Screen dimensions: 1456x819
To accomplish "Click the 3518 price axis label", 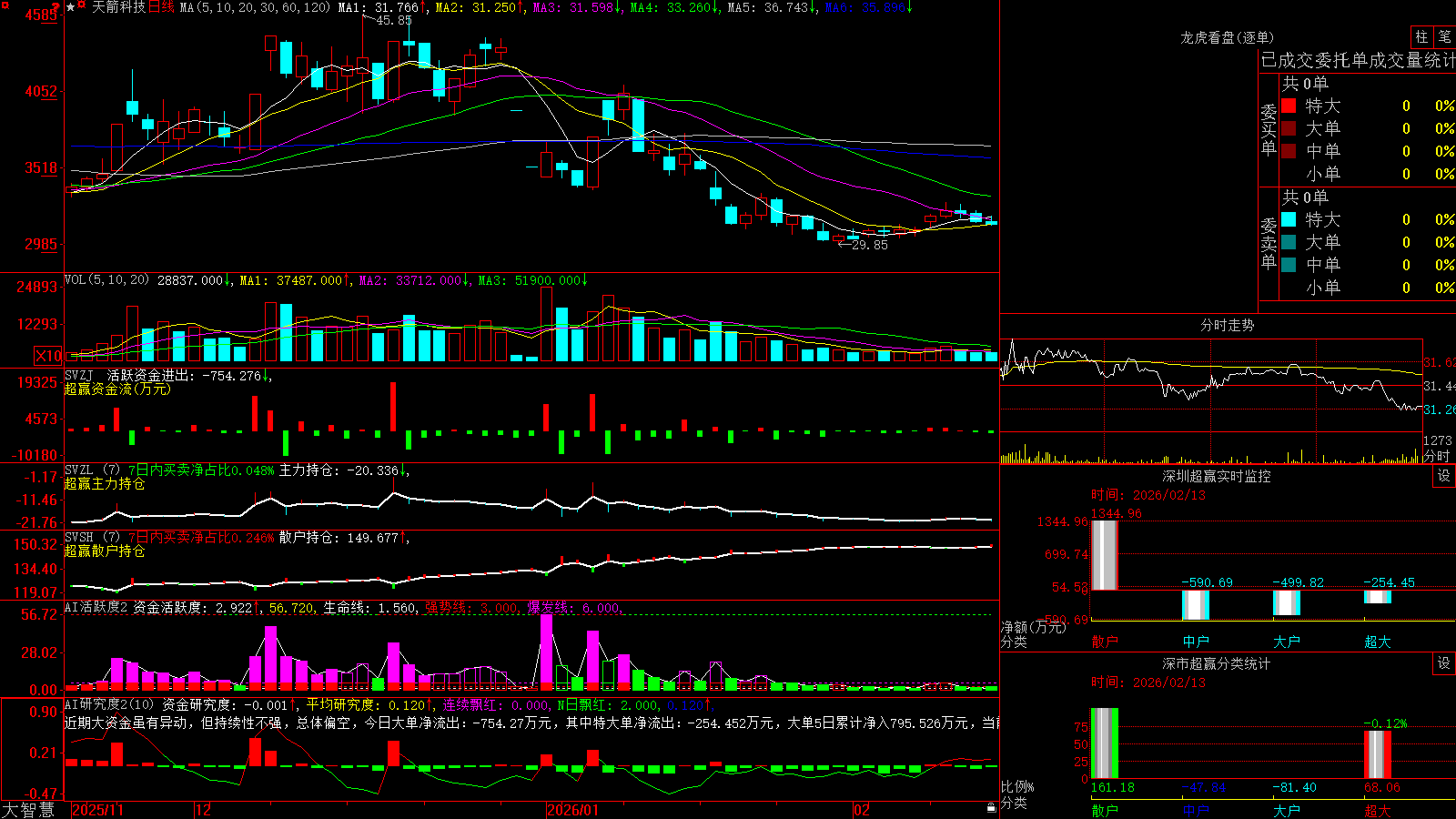I will point(41,167).
